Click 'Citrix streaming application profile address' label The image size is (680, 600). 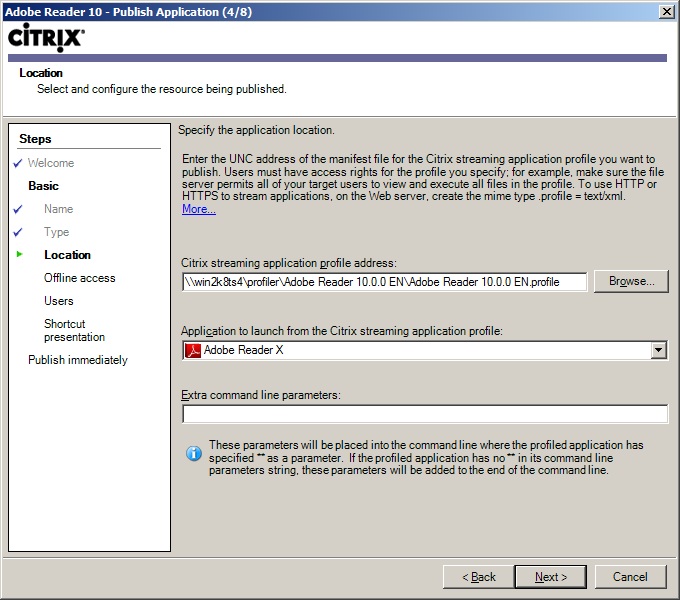(x=289, y=263)
